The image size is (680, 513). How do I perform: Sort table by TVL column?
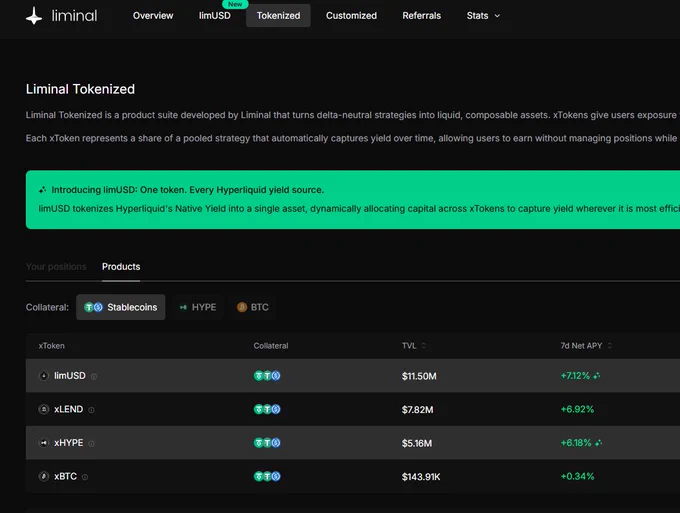414,346
